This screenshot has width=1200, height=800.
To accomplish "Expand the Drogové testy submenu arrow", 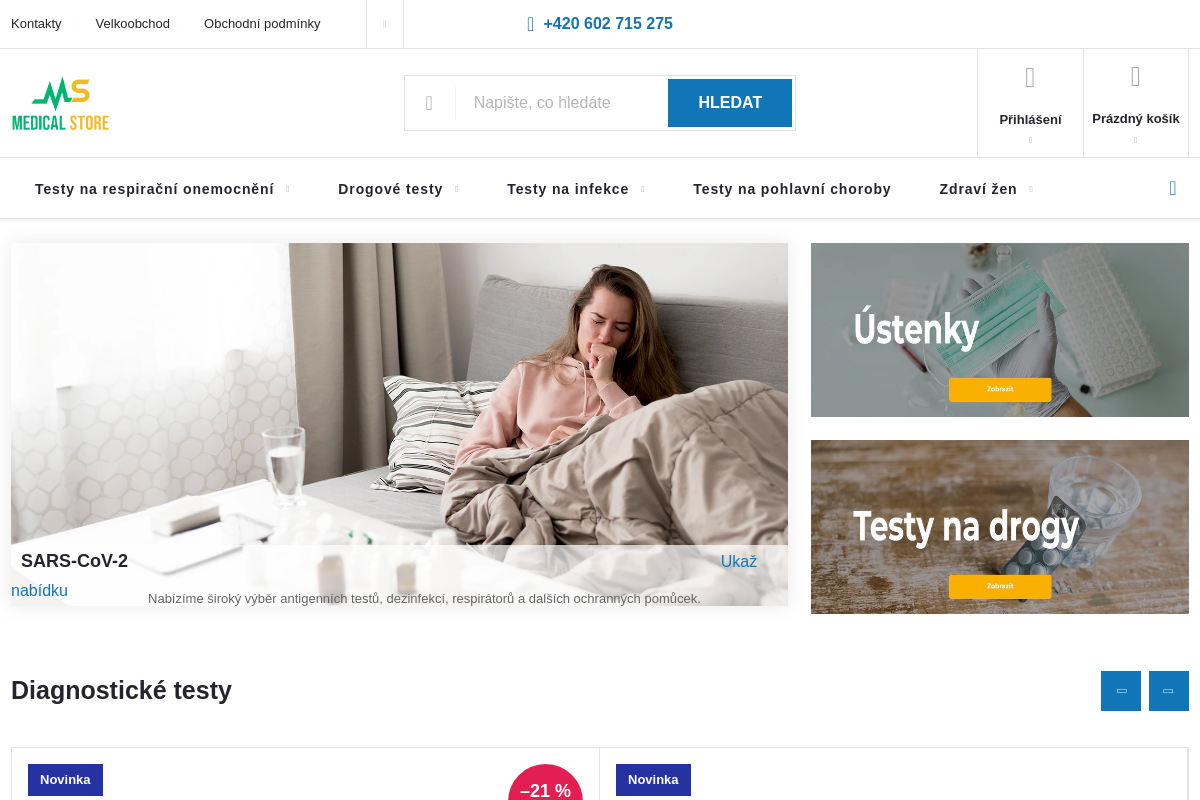I will coord(457,189).
